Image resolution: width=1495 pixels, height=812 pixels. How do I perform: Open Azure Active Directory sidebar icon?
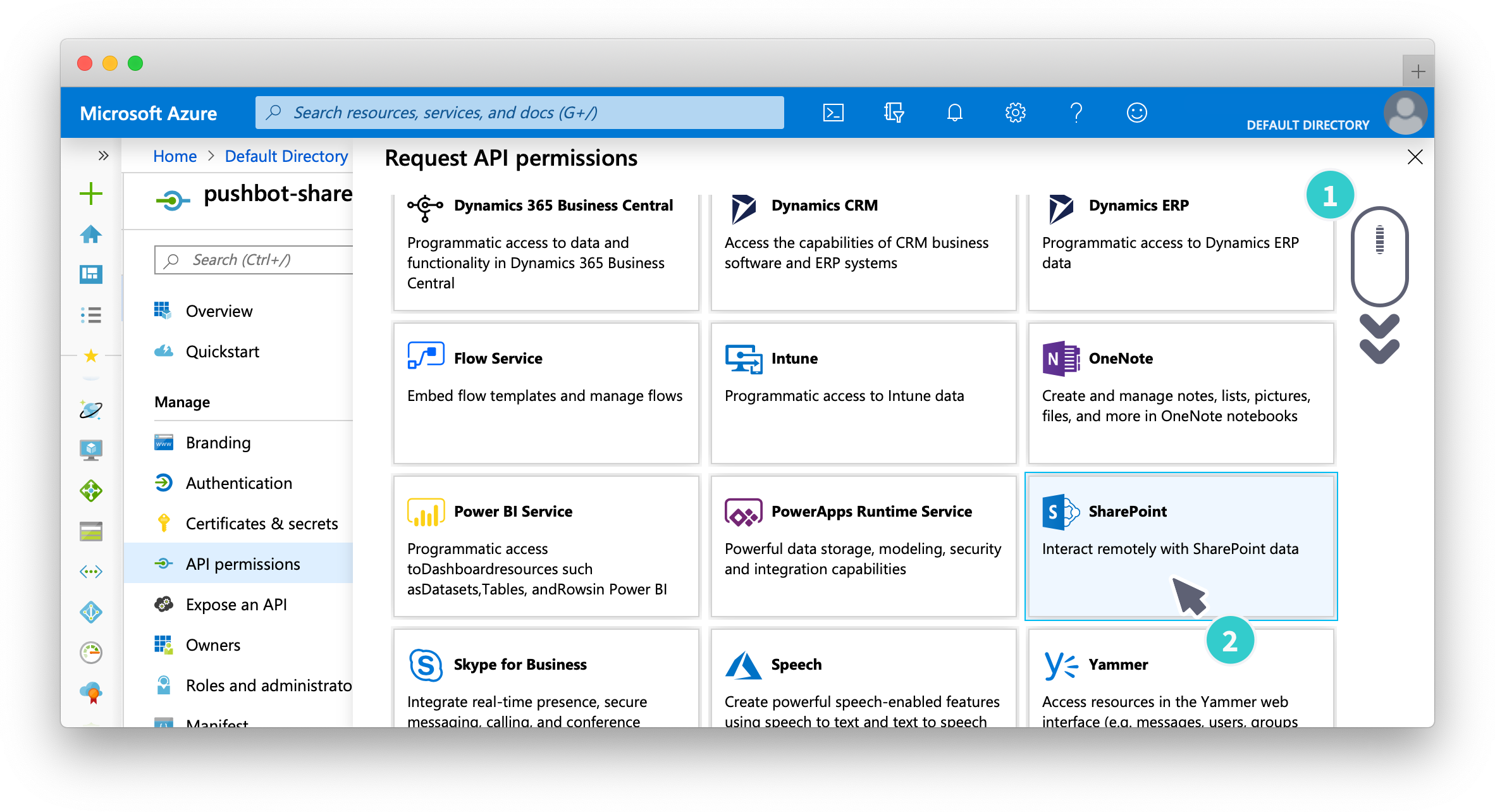coord(91,612)
